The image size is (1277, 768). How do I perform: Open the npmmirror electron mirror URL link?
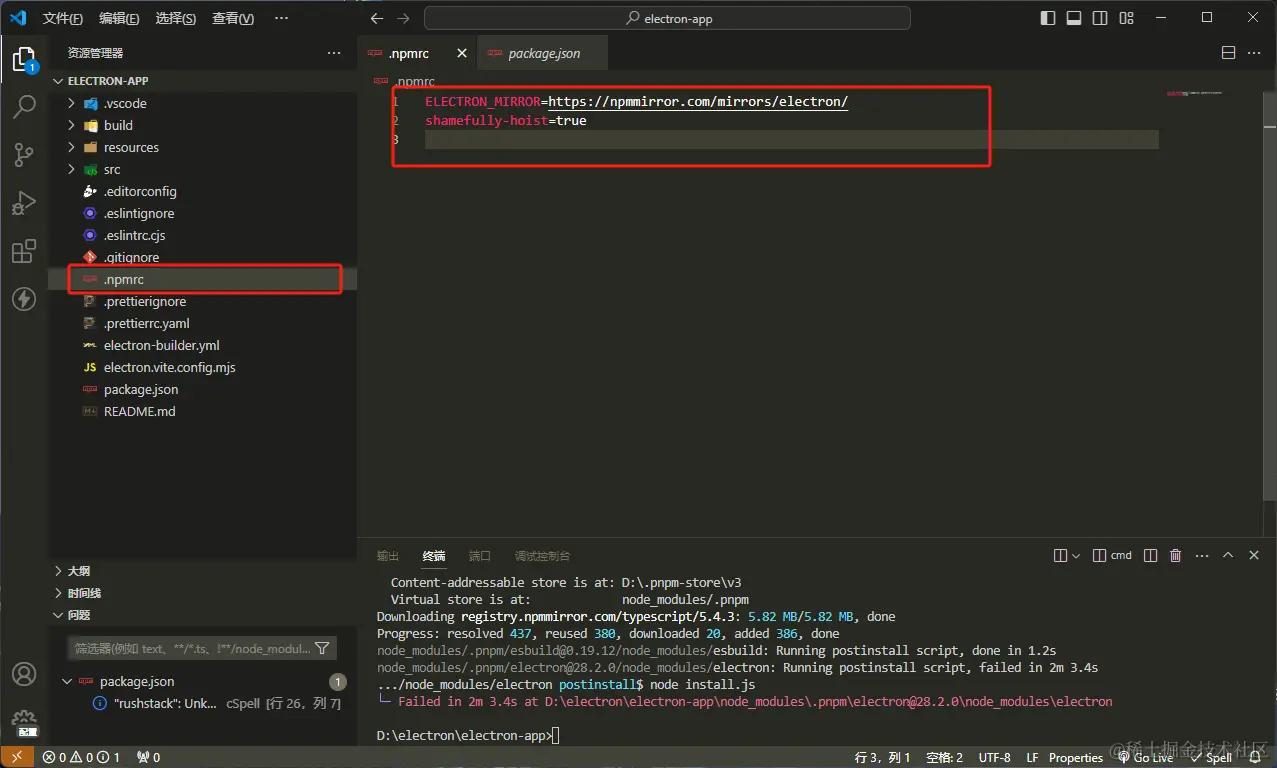pos(698,102)
